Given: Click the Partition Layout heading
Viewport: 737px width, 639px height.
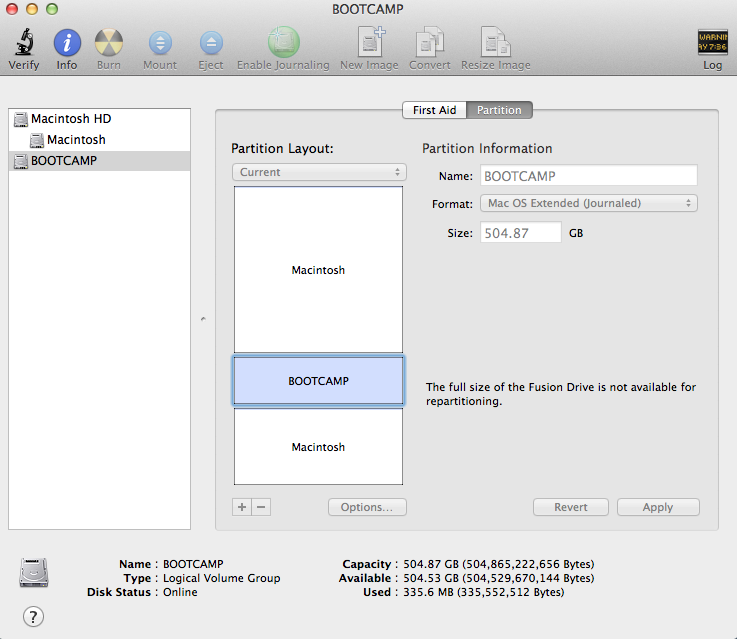Looking at the screenshot, I should tap(282, 148).
